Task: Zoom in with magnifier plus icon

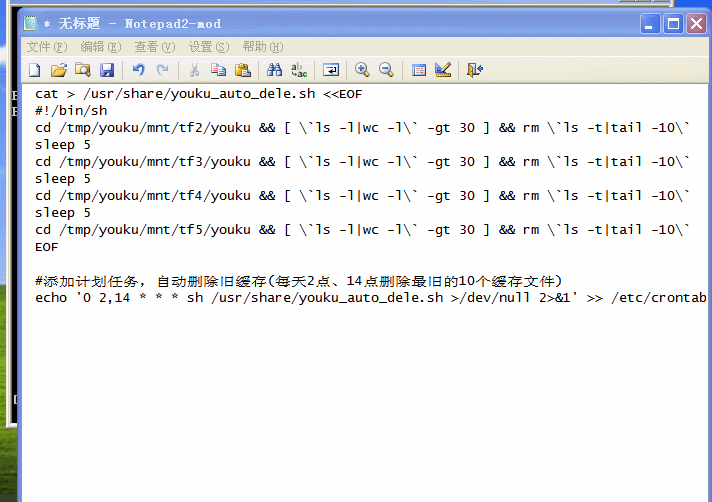Action: [362, 70]
